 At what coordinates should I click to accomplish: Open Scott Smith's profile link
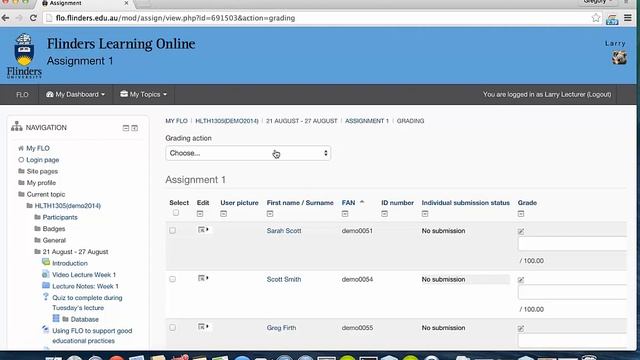284,279
